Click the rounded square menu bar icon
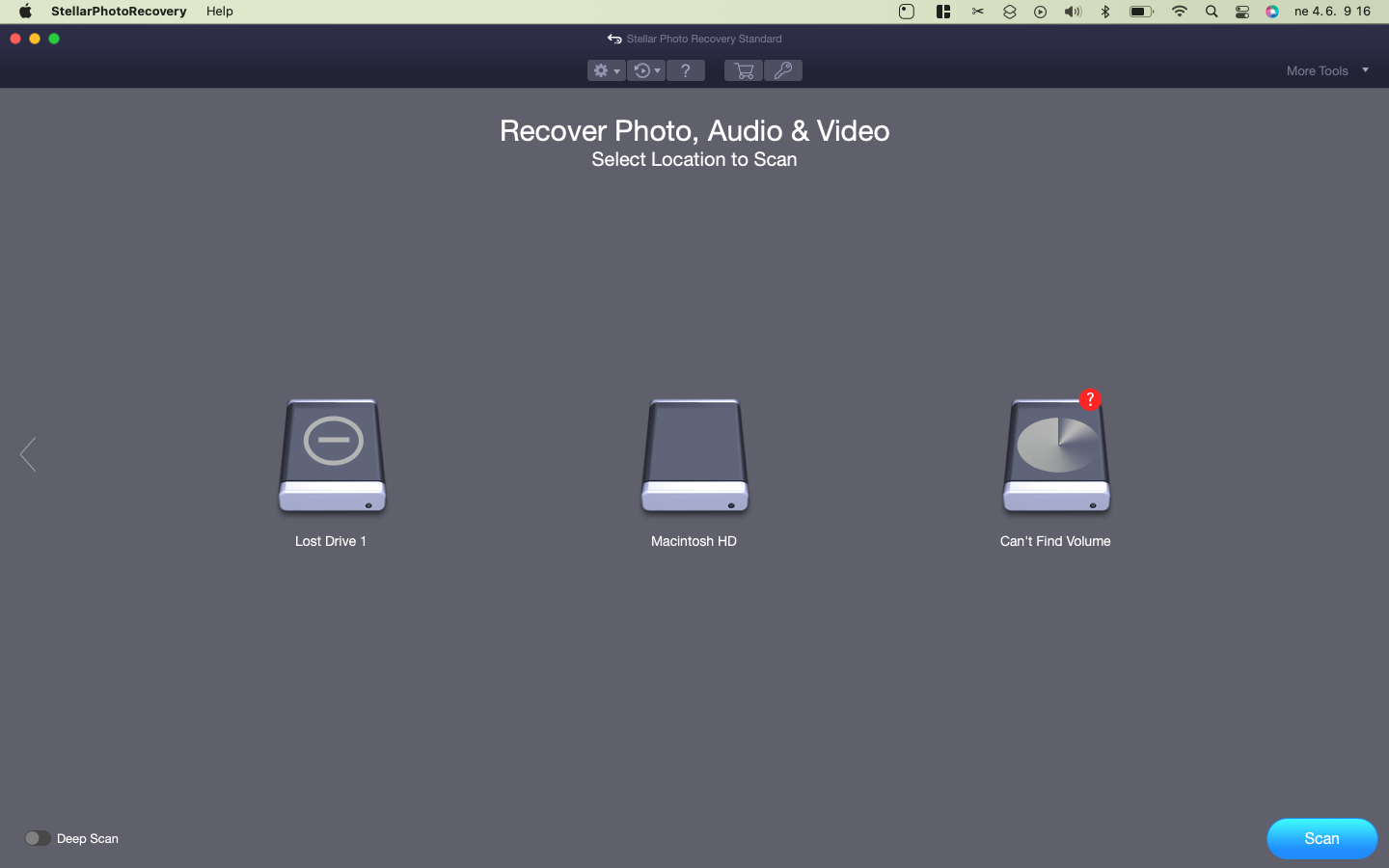1389x868 pixels. [x=907, y=12]
